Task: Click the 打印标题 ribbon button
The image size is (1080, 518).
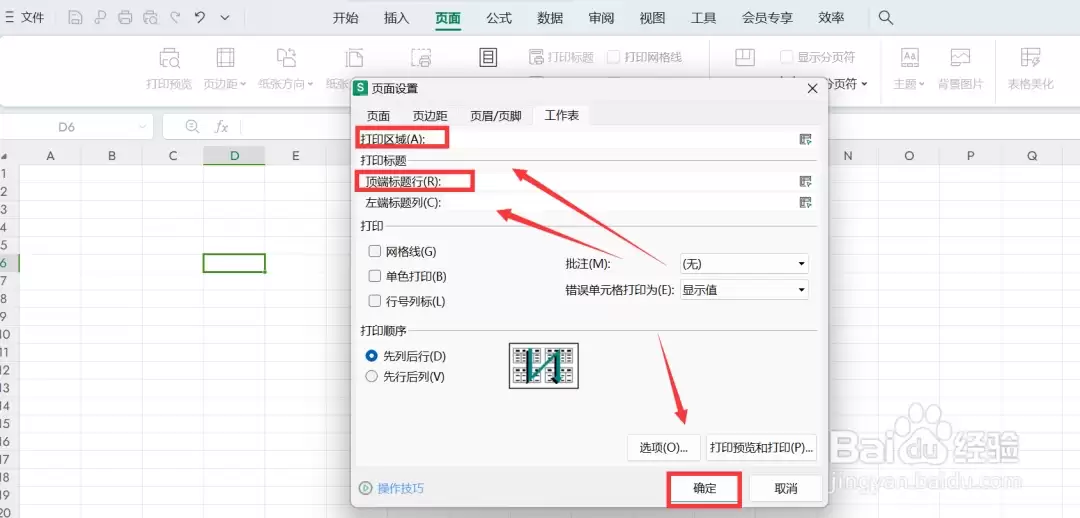Action: (x=561, y=57)
